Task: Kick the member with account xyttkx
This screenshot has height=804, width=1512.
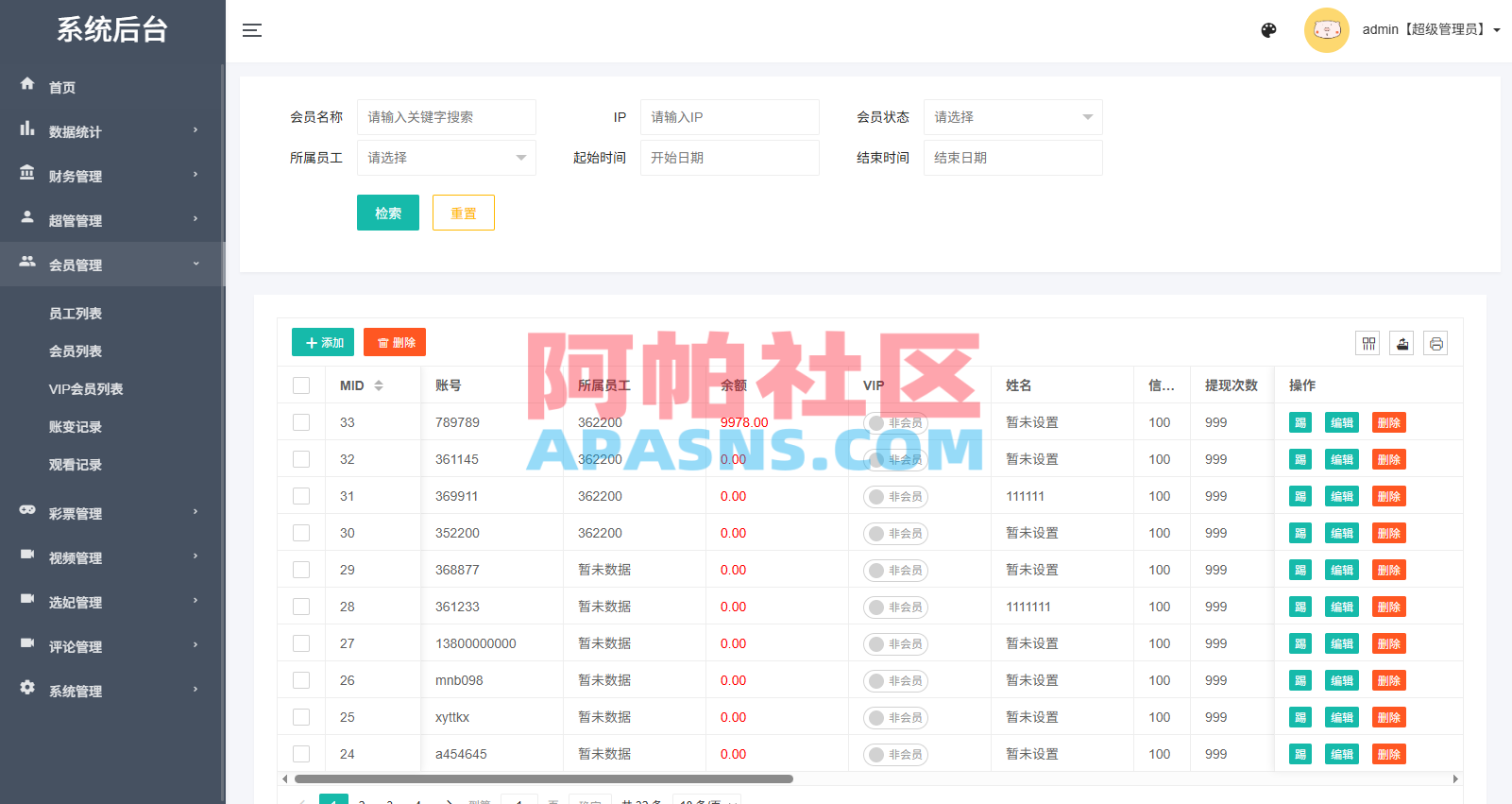Action: tap(1300, 717)
